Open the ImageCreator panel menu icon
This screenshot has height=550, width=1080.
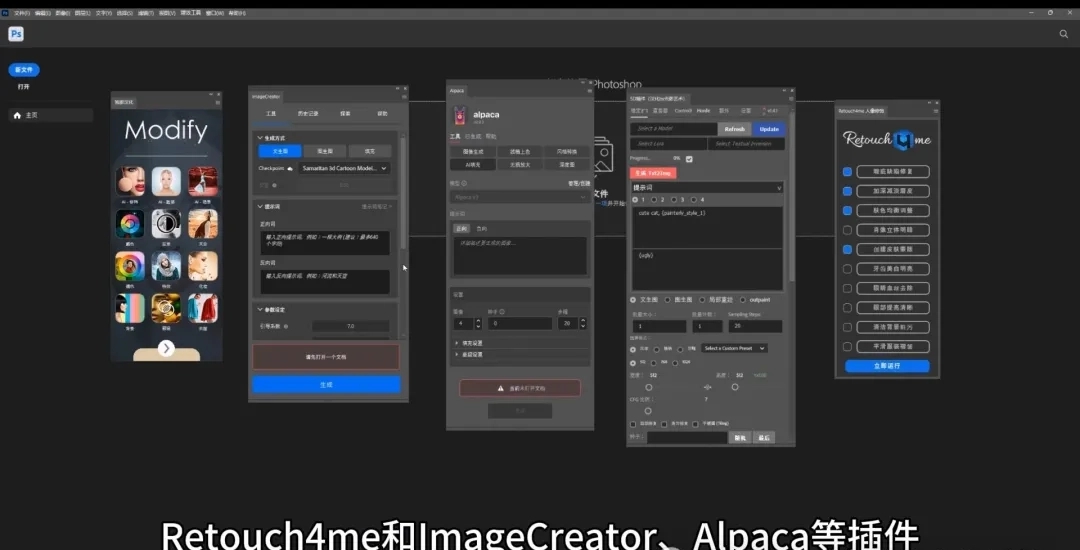404,96
